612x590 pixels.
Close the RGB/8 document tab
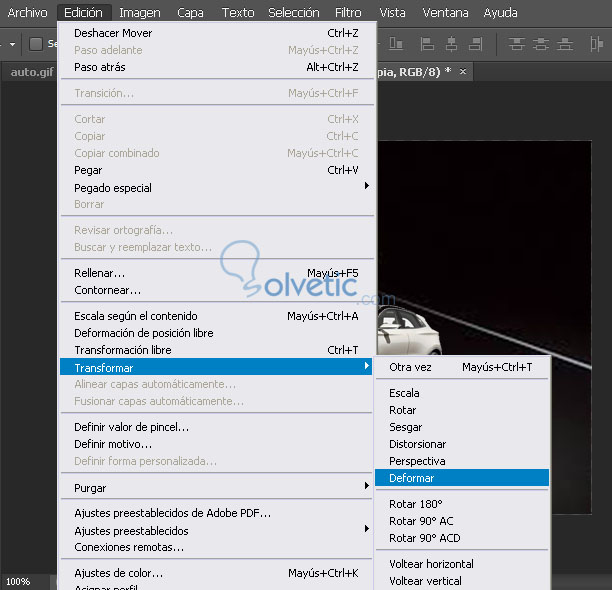pos(463,71)
